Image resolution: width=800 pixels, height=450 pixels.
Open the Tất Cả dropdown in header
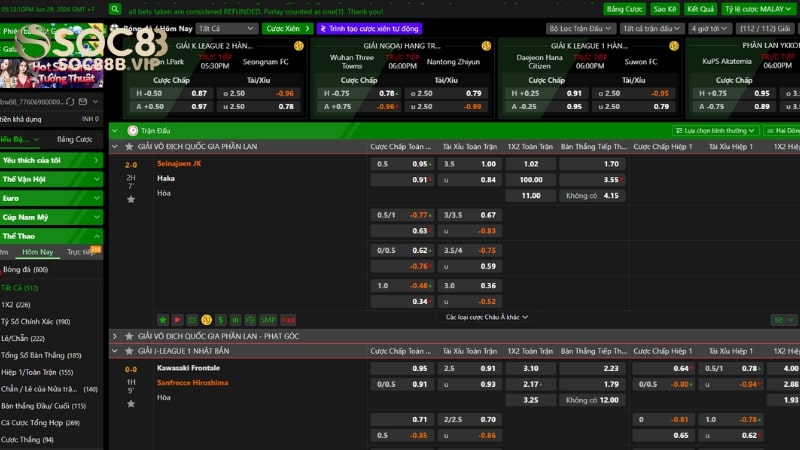pyautogui.click(x=226, y=29)
